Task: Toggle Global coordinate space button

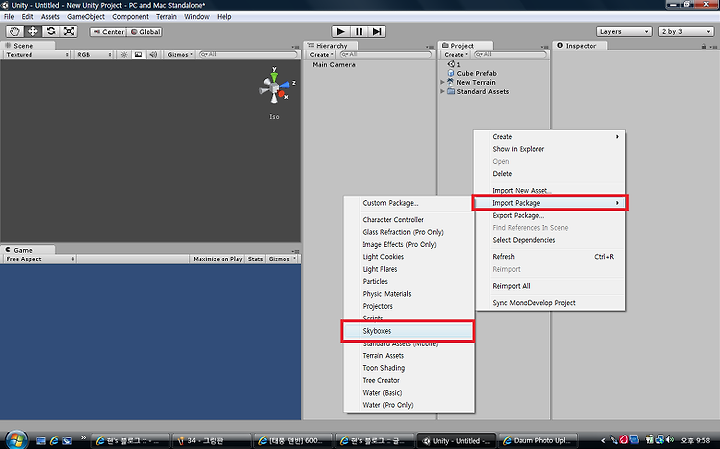Action: pos(145,32)
